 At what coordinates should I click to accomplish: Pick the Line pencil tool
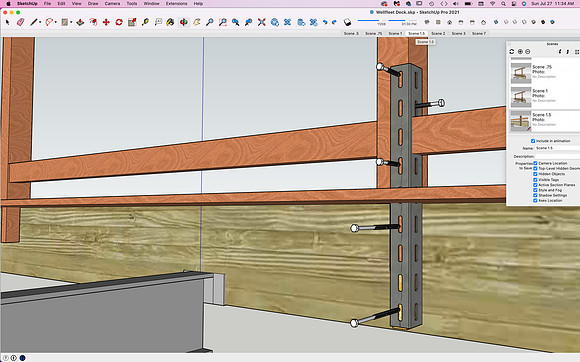coord(34,23)
